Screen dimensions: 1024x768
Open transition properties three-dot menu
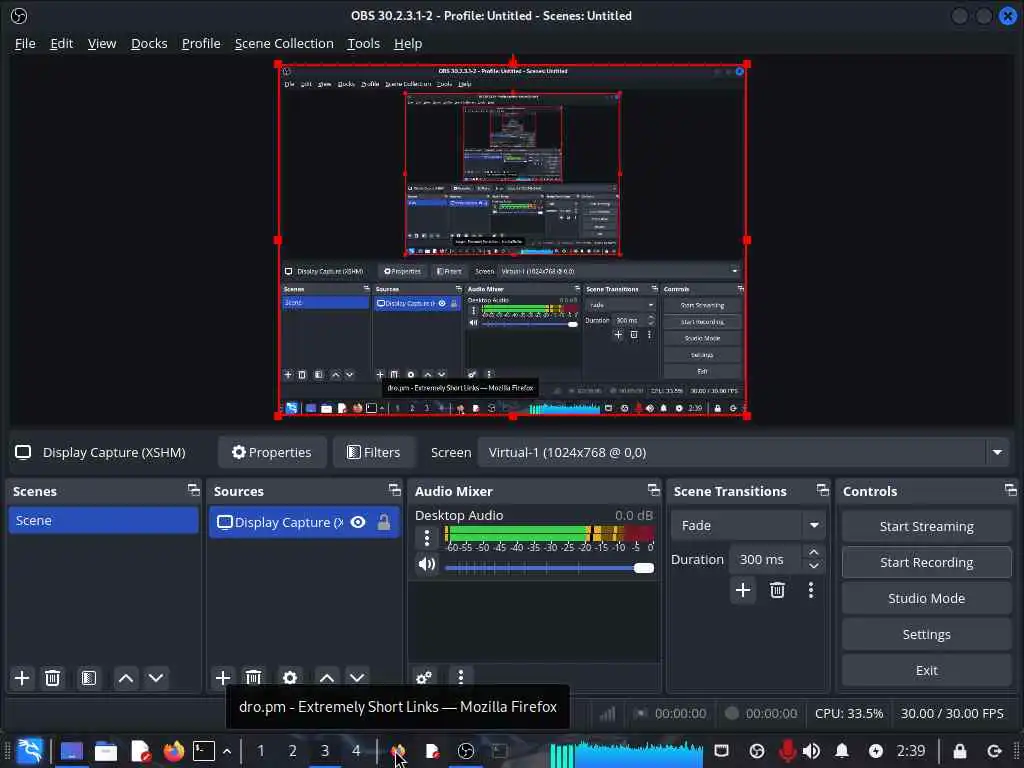[x=811, y=590]
